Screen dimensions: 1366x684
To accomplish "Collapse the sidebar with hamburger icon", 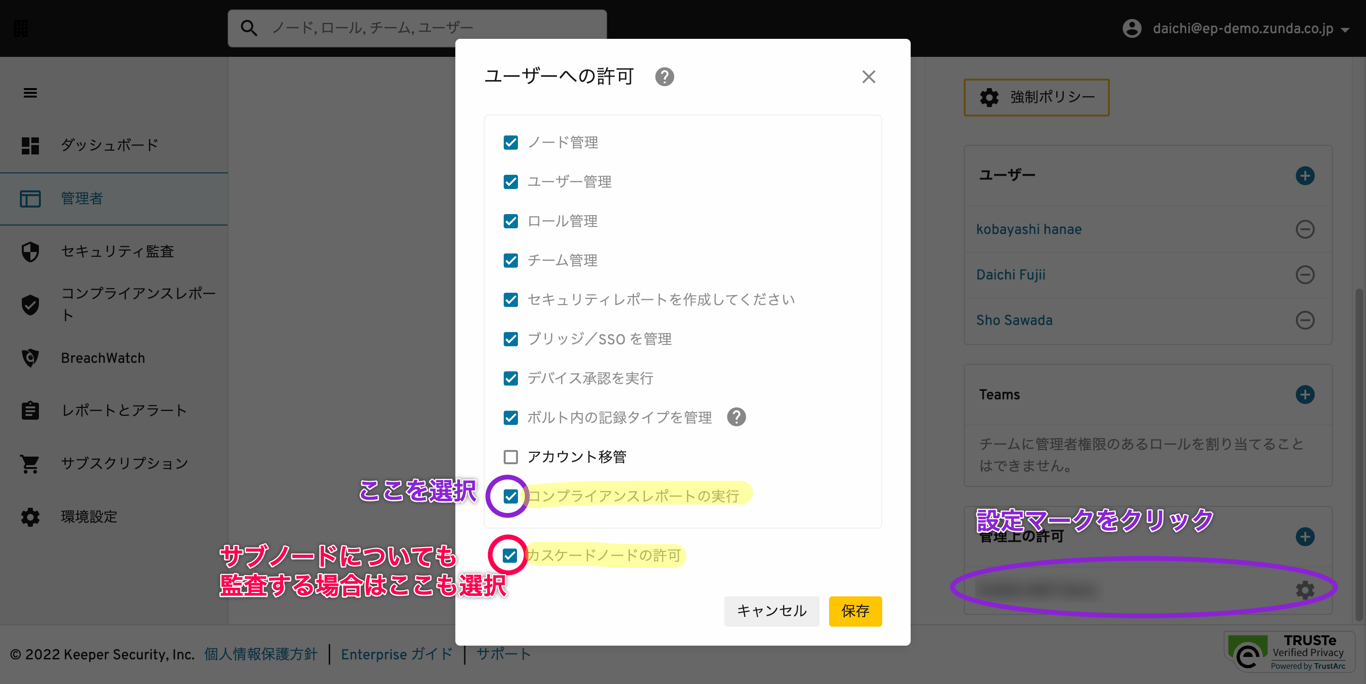I will [30, 93].
